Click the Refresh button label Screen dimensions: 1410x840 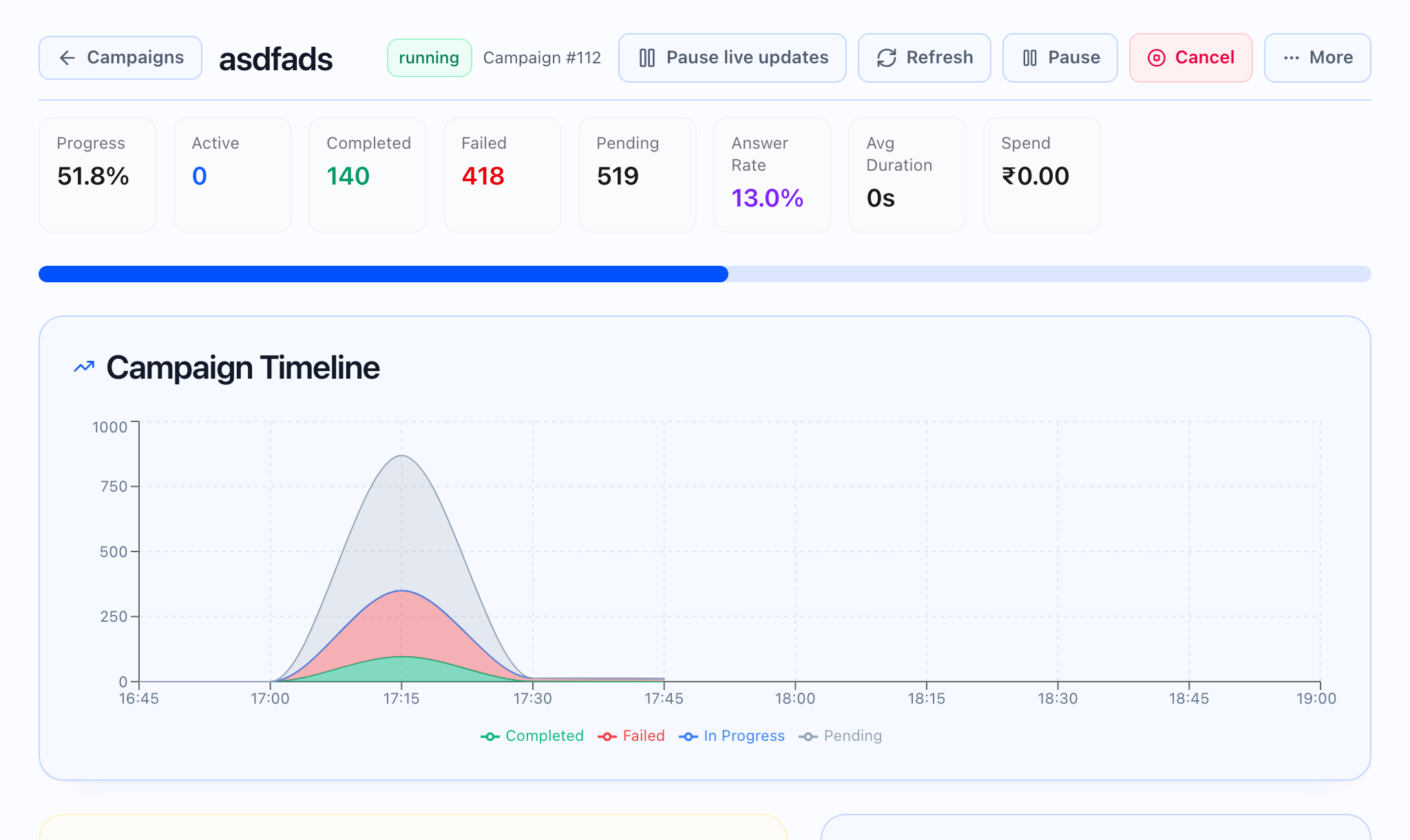940,58
